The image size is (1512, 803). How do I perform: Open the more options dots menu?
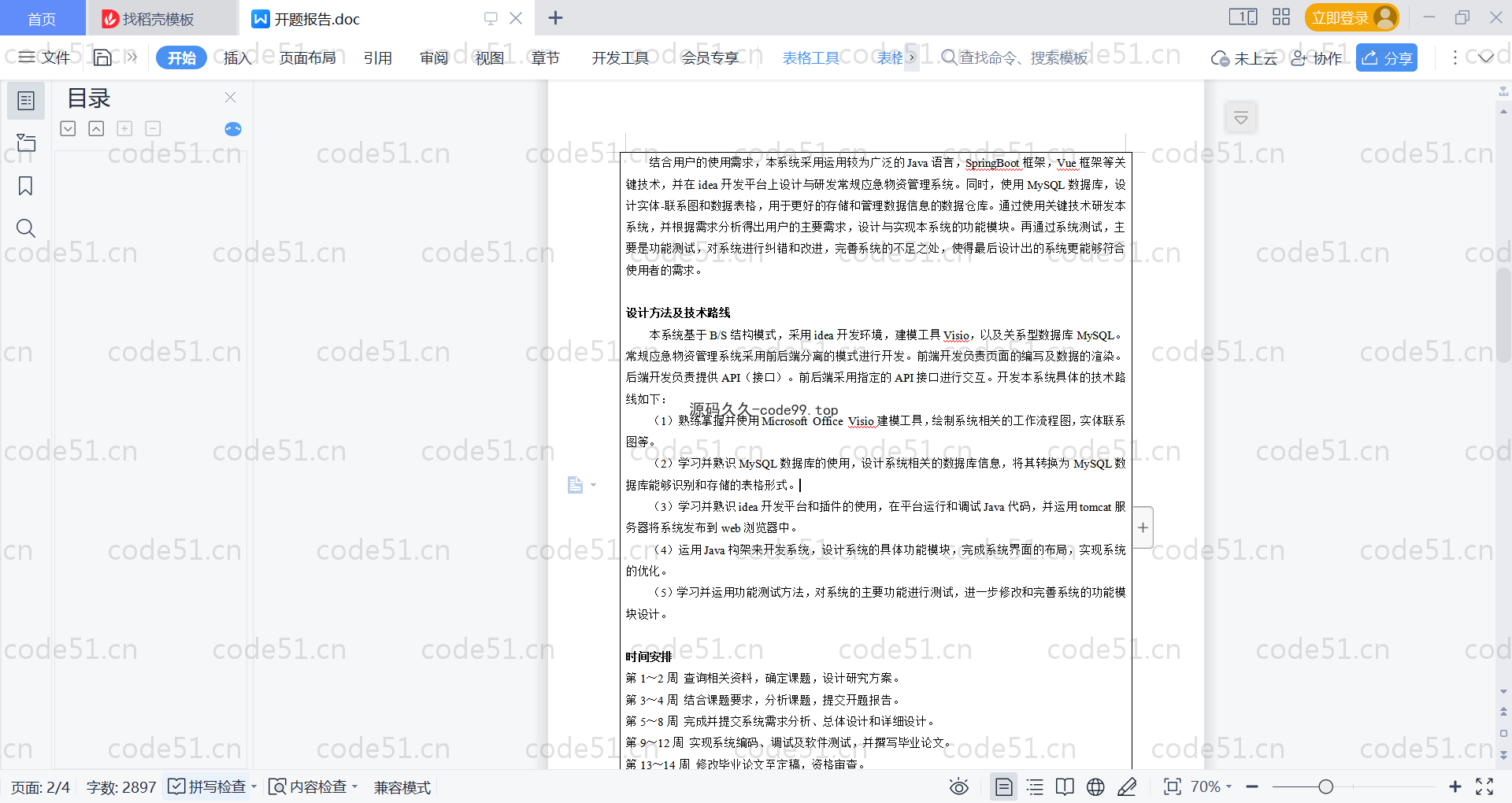(1455, 57)
